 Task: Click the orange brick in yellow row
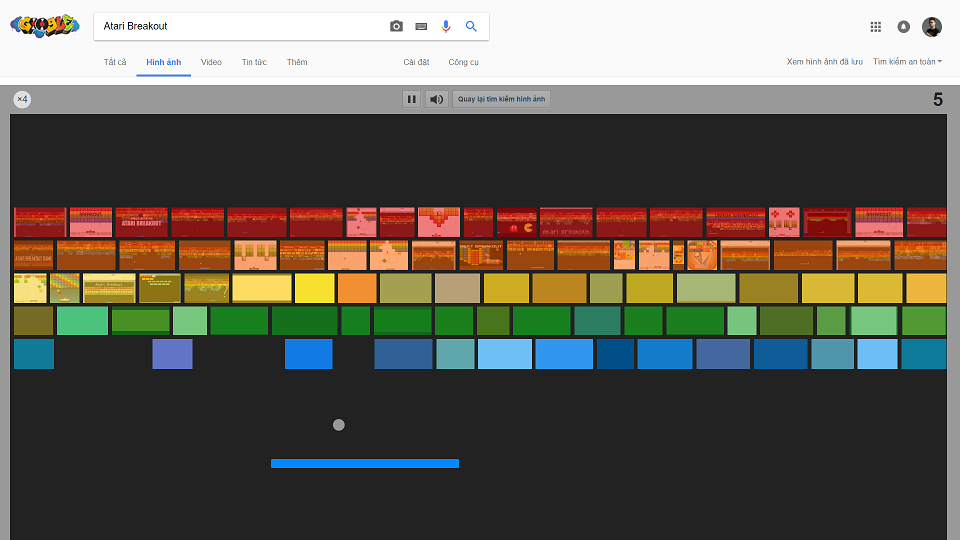click(357, 288)
